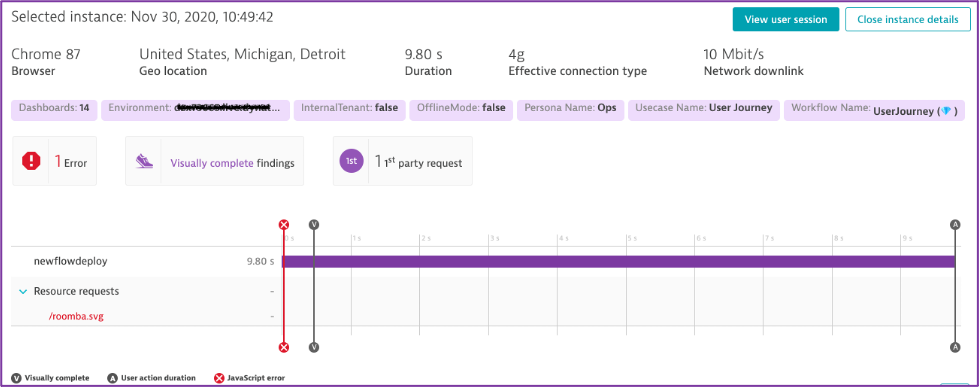979x387 pixels.
Task: Click the purple newflowdeploy duration bar
Action: tap(619, 262)
